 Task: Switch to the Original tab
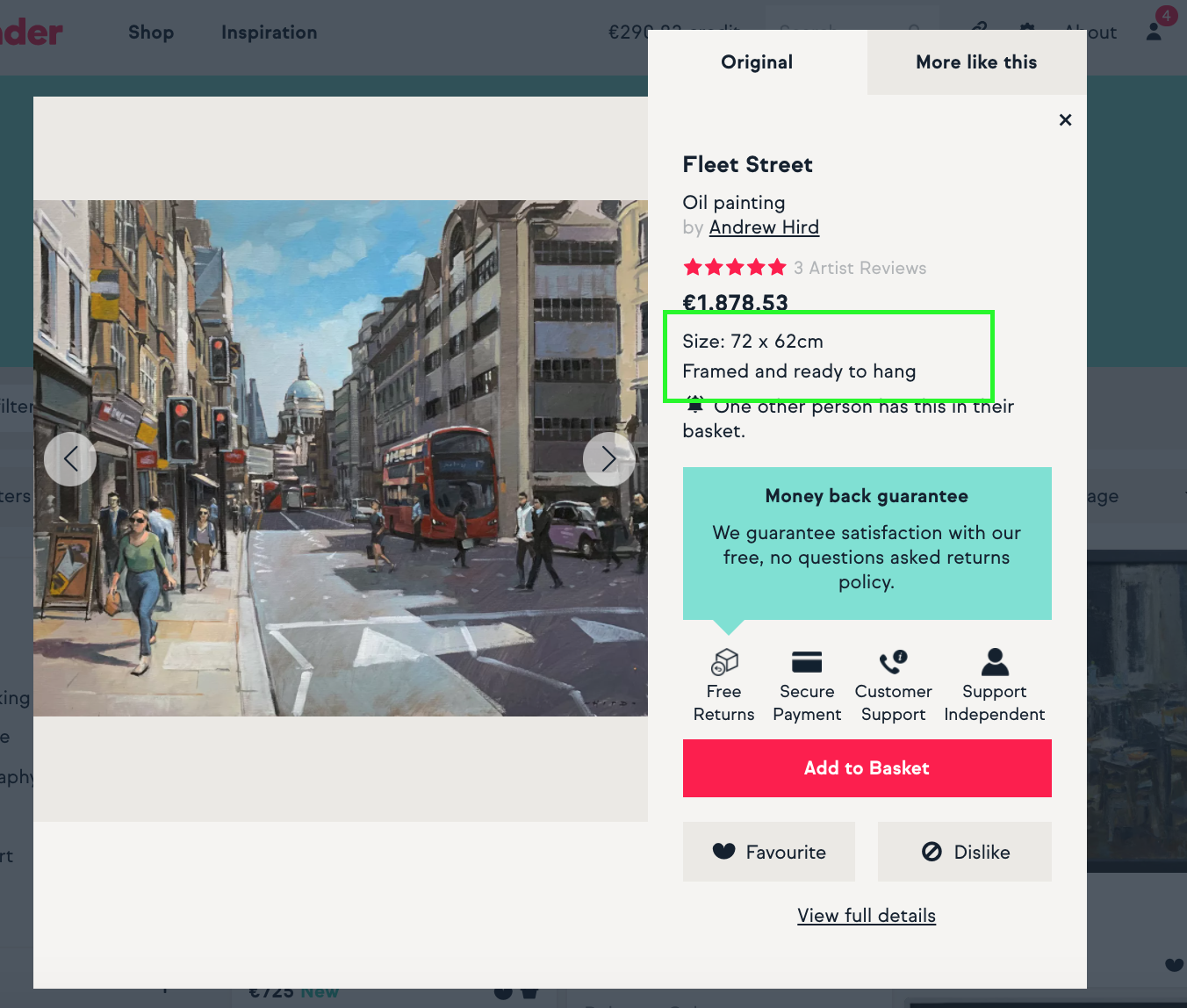point(757,62)
